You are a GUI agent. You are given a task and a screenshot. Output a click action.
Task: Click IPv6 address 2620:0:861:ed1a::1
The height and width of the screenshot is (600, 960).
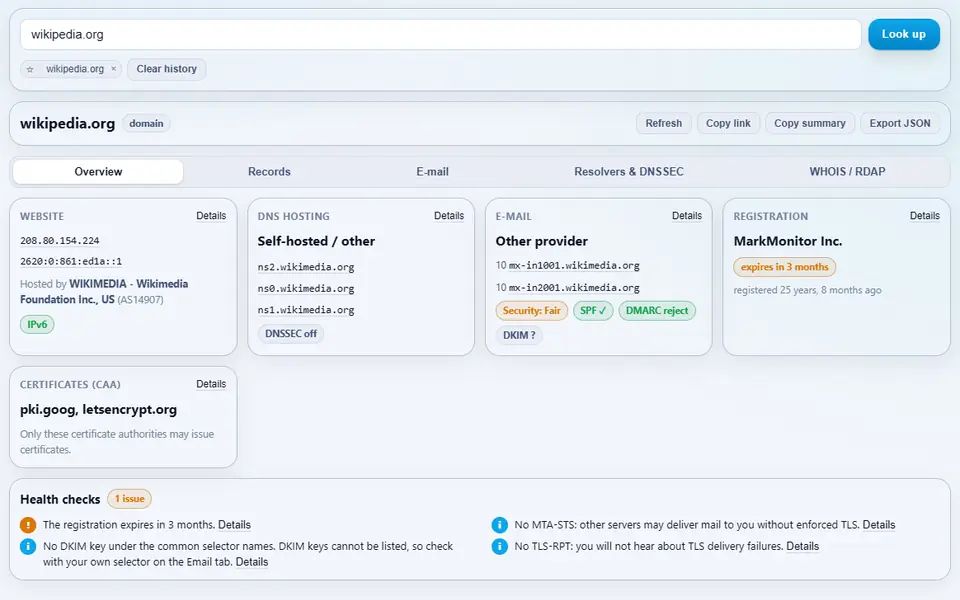tap(71, 261)
